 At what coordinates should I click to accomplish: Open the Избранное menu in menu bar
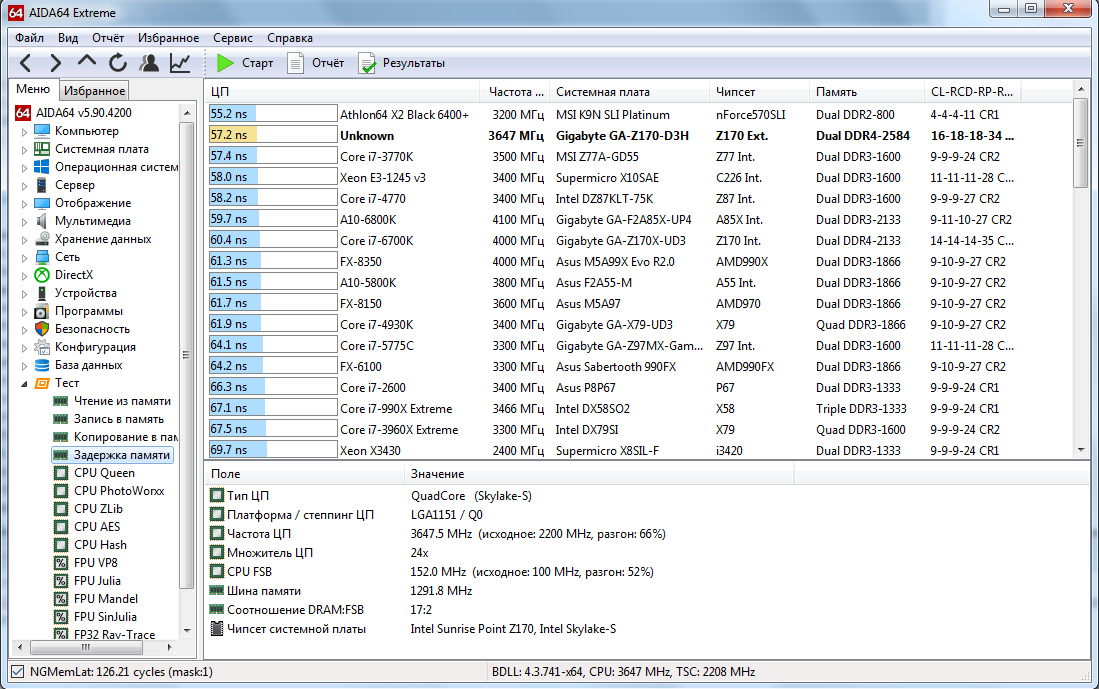click(168, 38)
